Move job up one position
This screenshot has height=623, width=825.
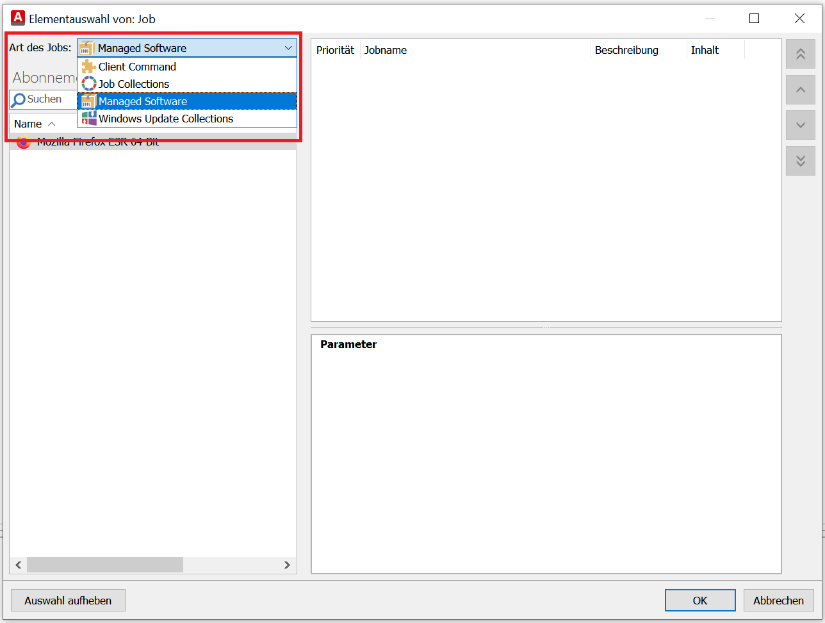(x=800, y=90)
